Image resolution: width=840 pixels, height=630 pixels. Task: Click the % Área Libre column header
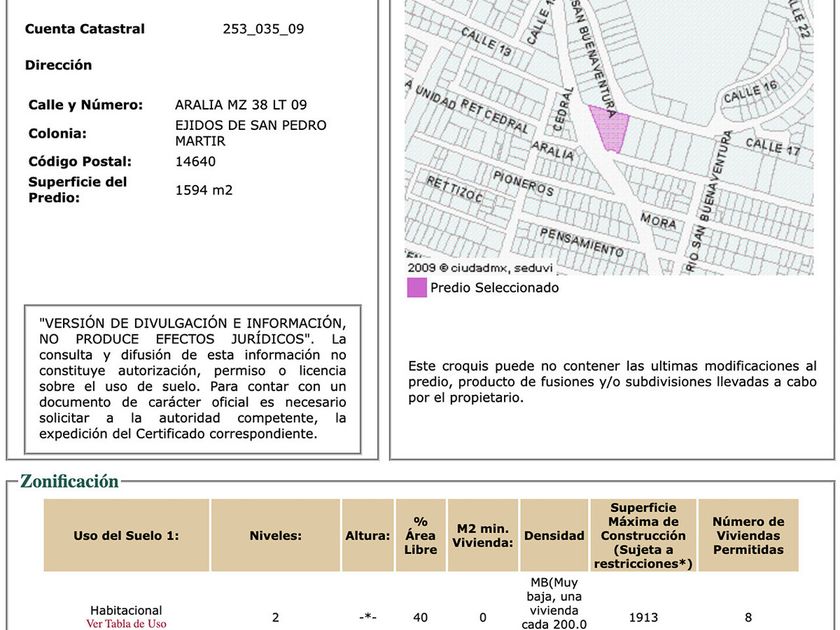click(421, 535)
